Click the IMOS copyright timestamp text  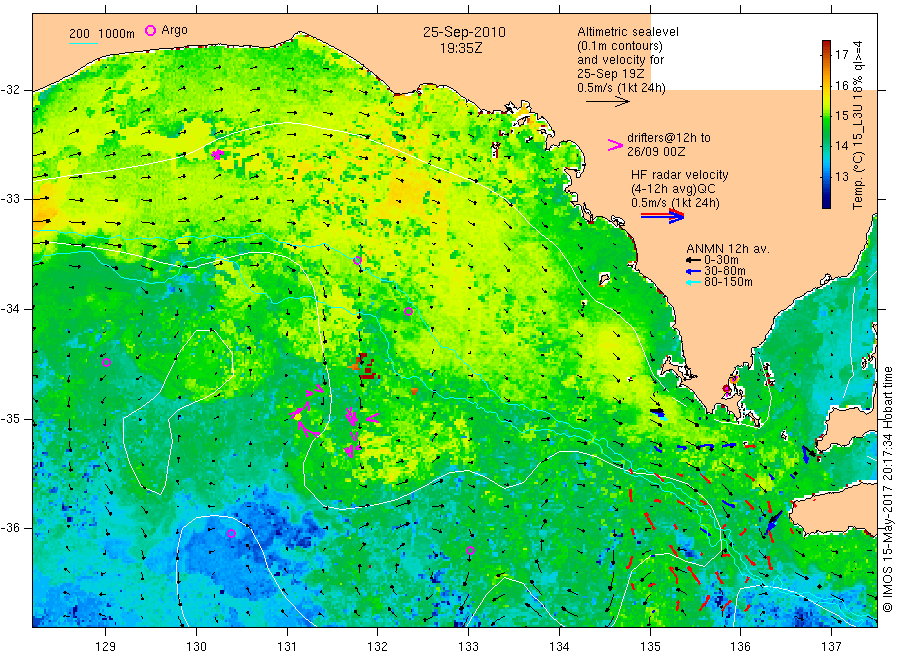tap(888, 490)
